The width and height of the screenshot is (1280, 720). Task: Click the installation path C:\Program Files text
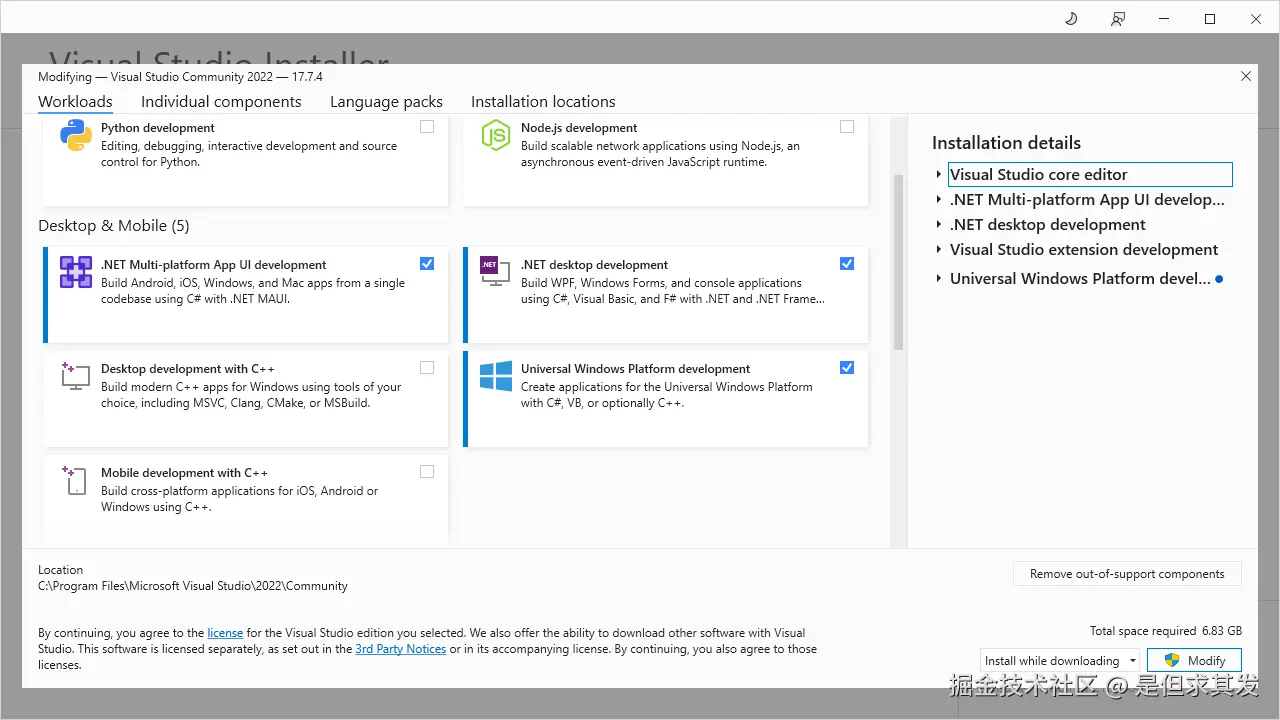(193, 586)
